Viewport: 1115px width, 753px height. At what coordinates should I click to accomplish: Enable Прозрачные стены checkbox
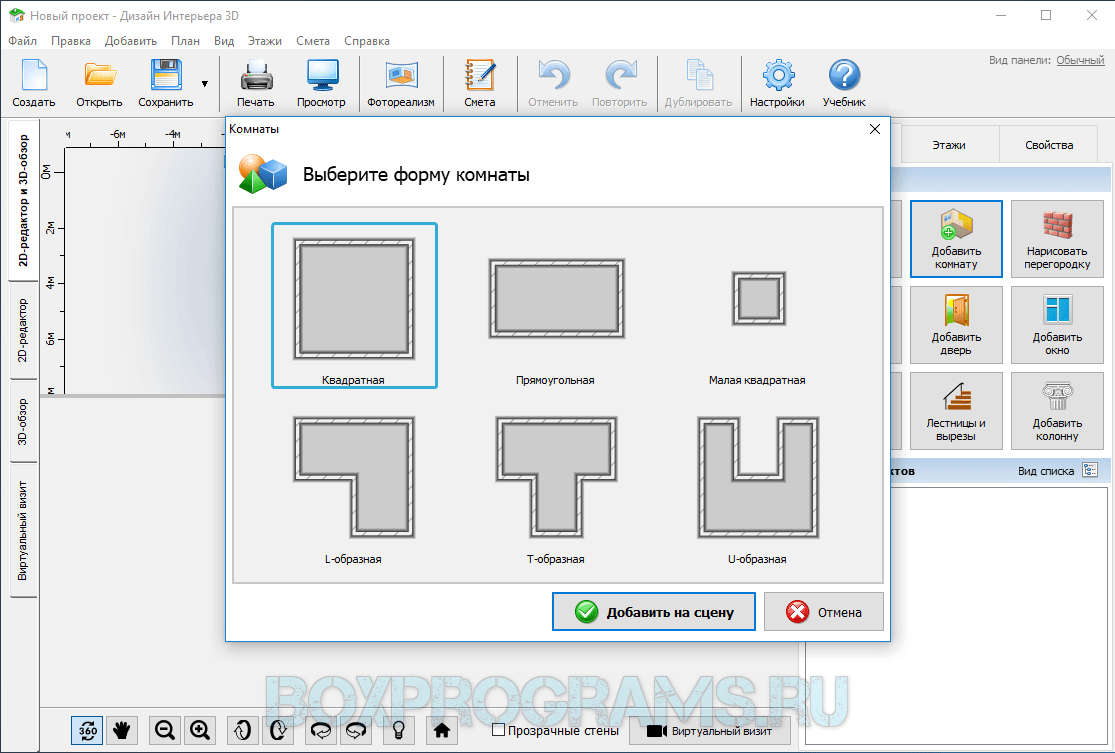[498, 730]
